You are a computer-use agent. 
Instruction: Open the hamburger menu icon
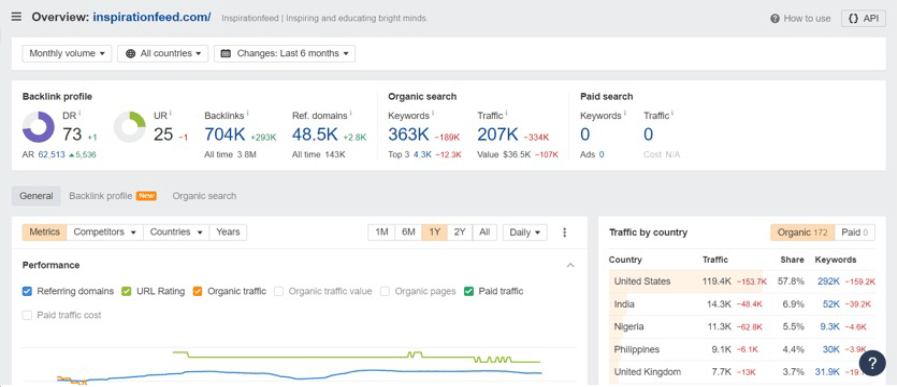pyautogui.click(x=17, y=17)
